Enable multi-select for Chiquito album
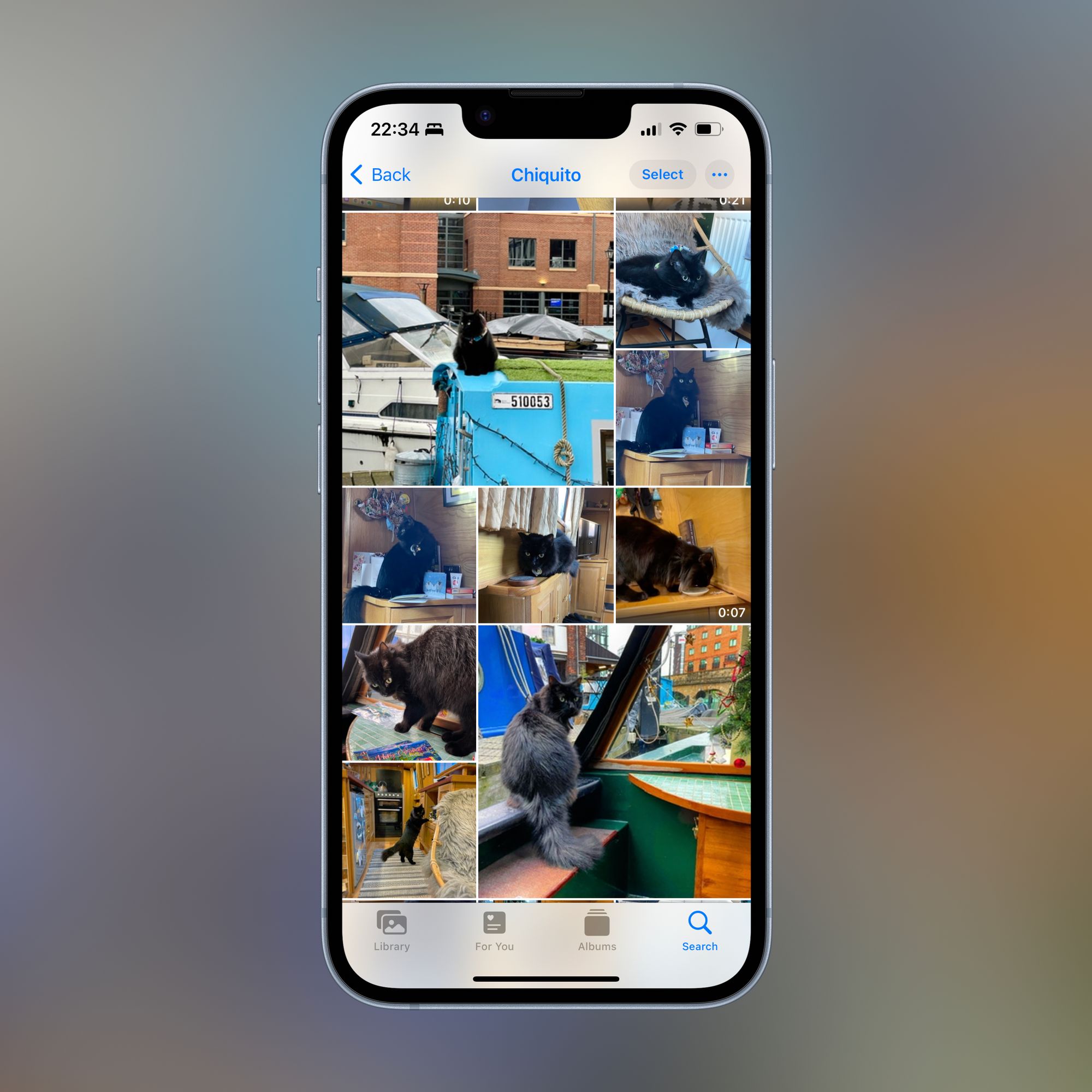This screenshot has width=1092, height=1092. click(x=661, y=175)
